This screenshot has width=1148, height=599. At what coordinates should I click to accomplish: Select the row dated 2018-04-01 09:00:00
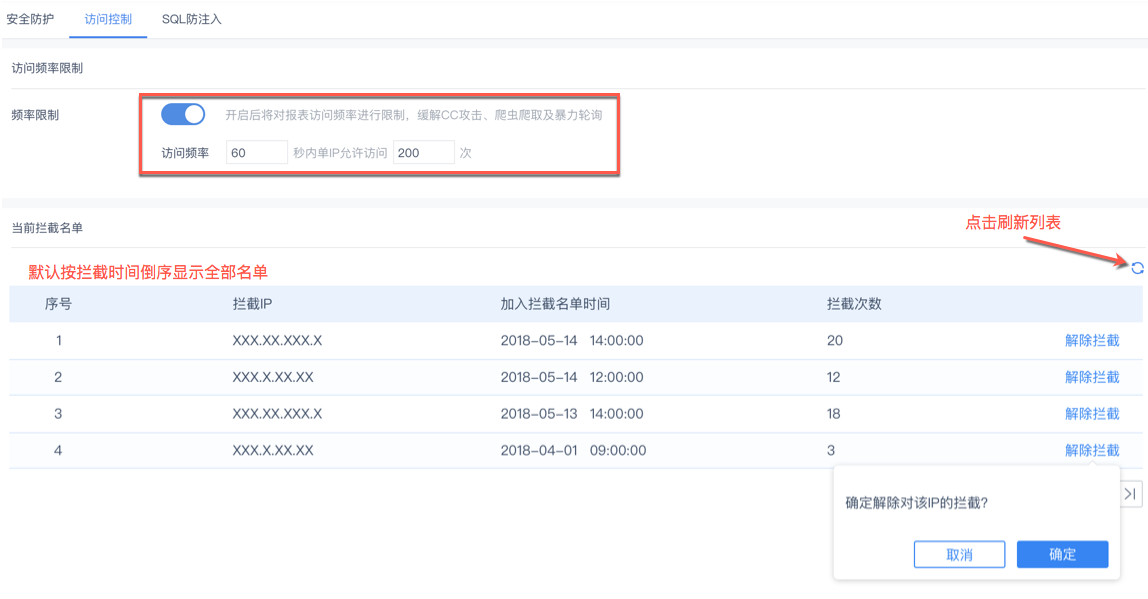point(571,450)
